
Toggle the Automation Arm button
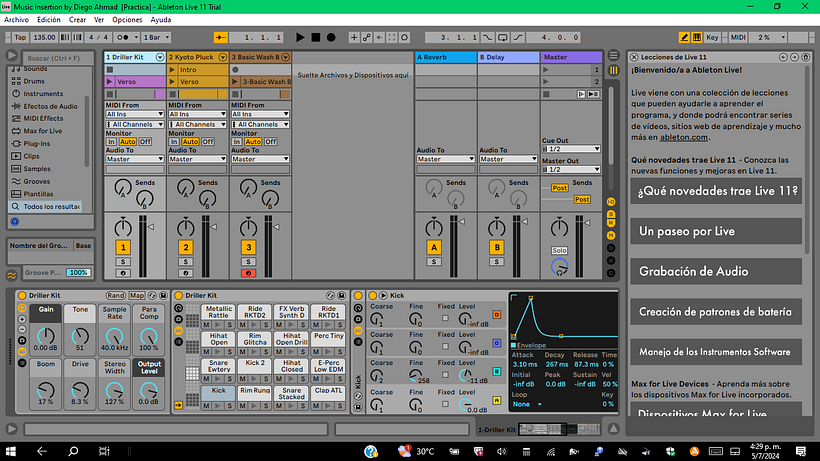click(367, 37)
